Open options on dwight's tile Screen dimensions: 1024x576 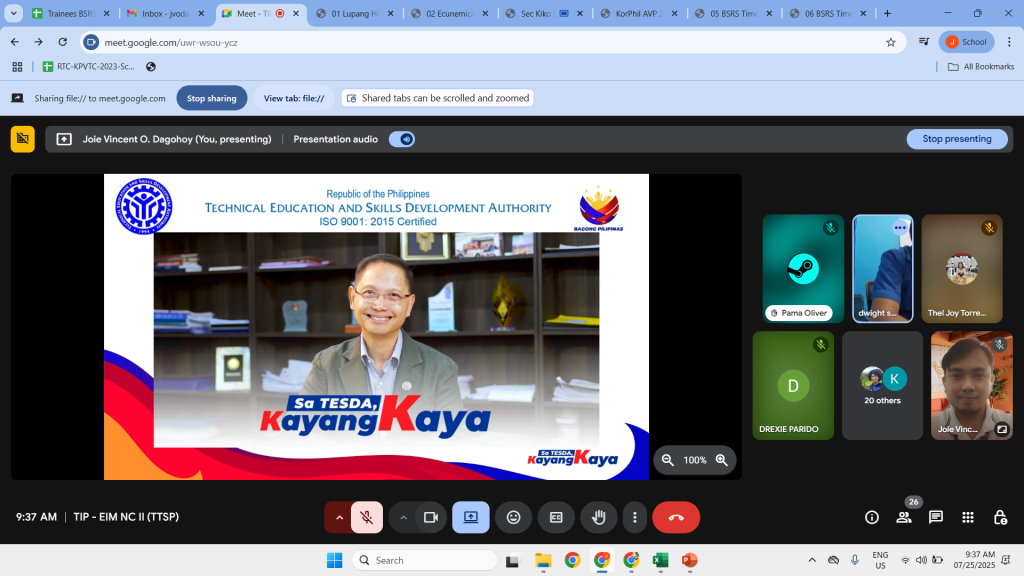pyautogui.click(x=900, y=228)
